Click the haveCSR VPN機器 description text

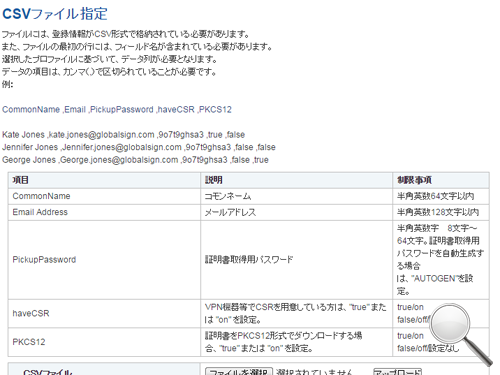point(295,313)
